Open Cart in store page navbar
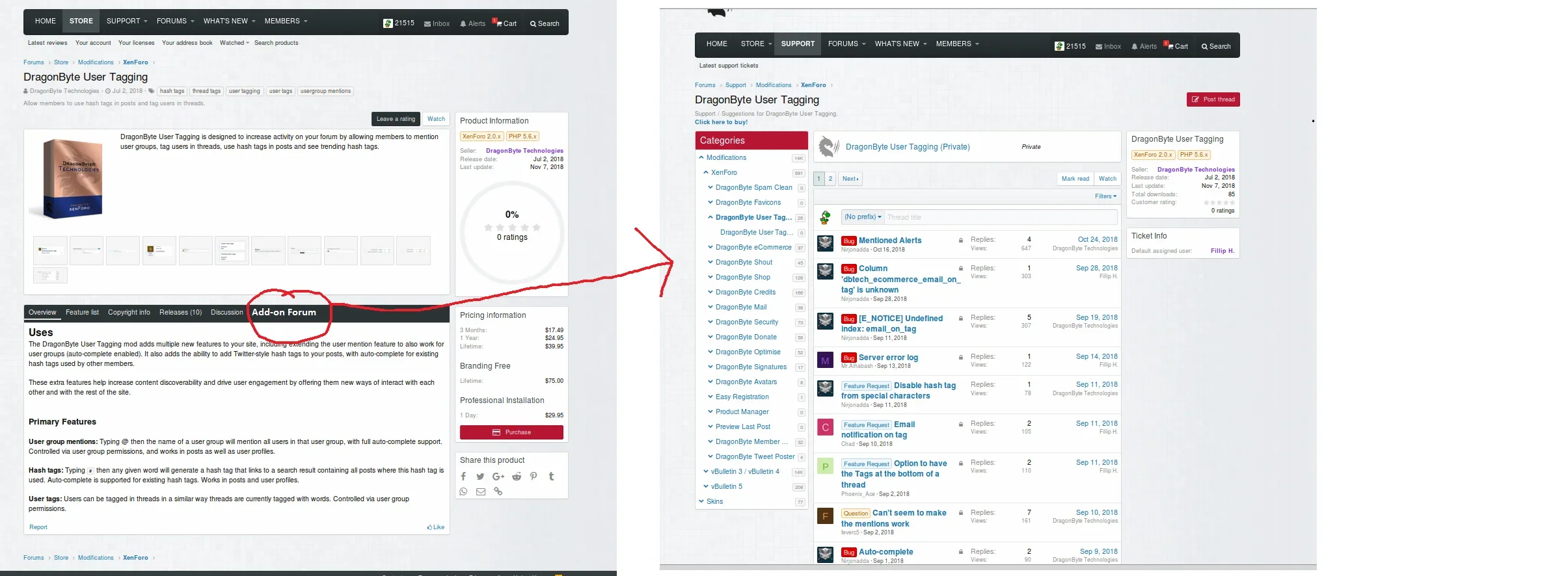Viewport: 1568px width, 576px height. [x=506, y=23]
